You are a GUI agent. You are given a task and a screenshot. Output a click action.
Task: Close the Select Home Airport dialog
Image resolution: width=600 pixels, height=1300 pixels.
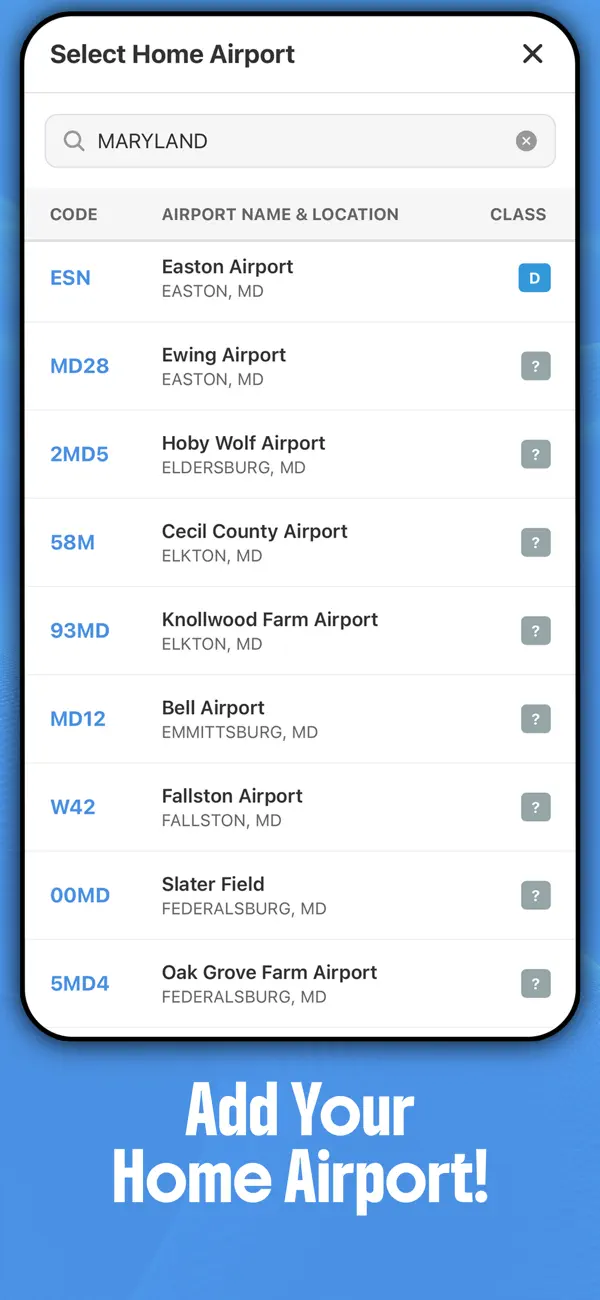click(533, 54)
